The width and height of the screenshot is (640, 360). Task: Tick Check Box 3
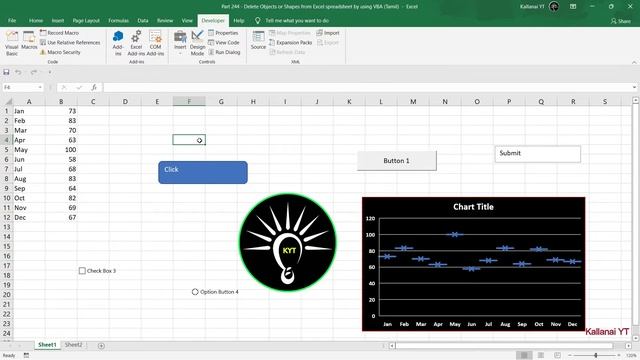pyautogui.click(x=82, y=271)
